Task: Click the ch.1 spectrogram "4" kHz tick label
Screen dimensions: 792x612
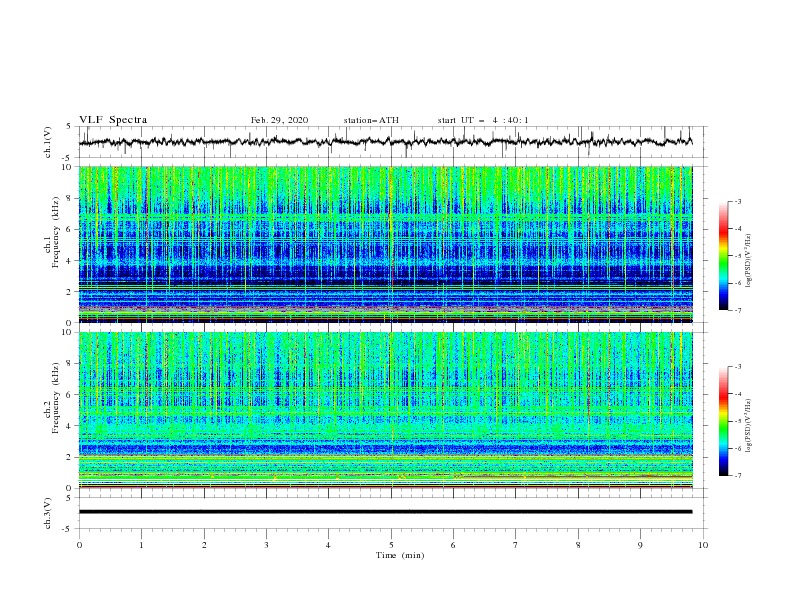Action: (70, 261)
